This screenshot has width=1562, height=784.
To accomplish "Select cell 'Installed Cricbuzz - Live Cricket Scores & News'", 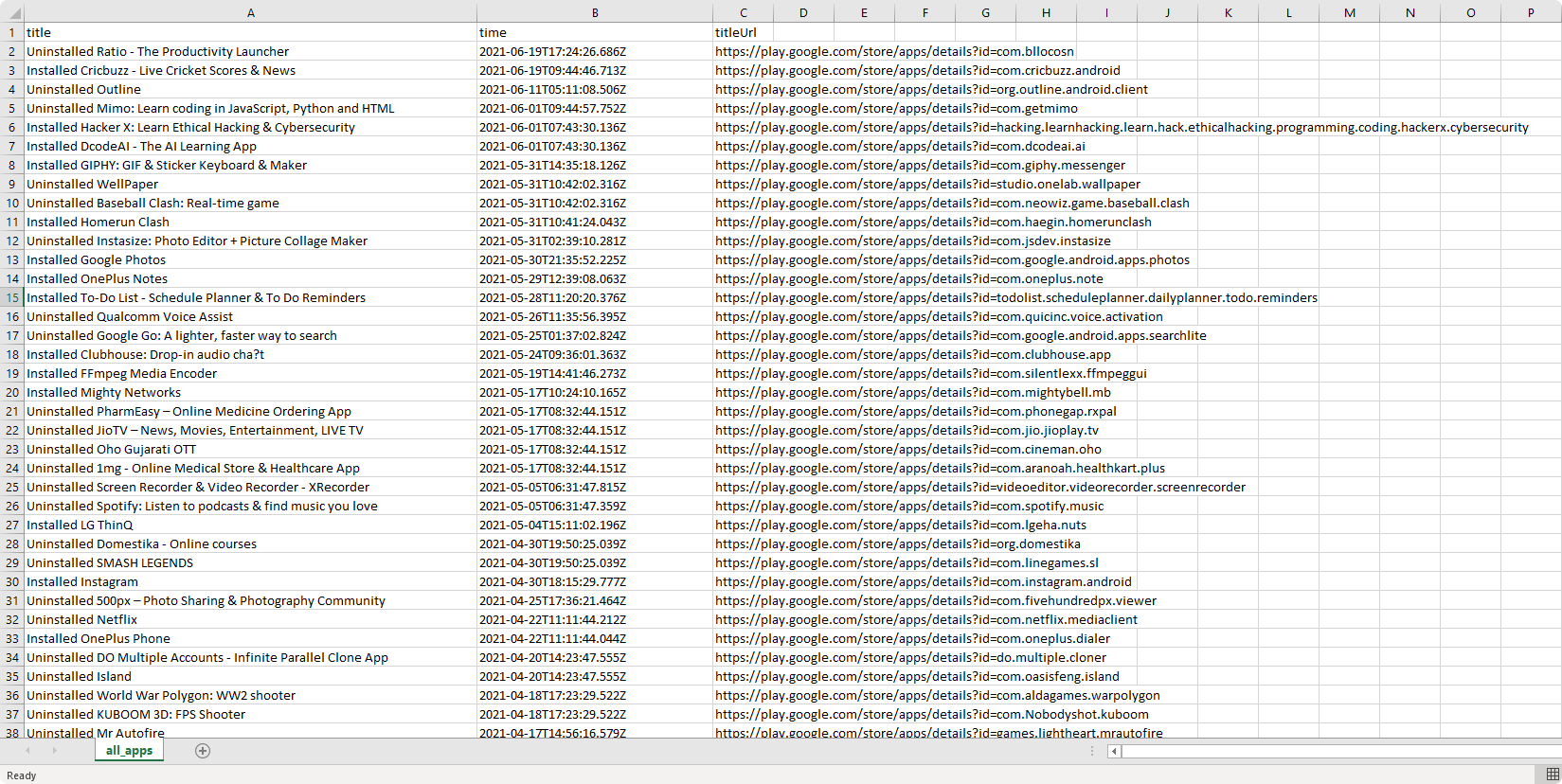I will point(250,70).
